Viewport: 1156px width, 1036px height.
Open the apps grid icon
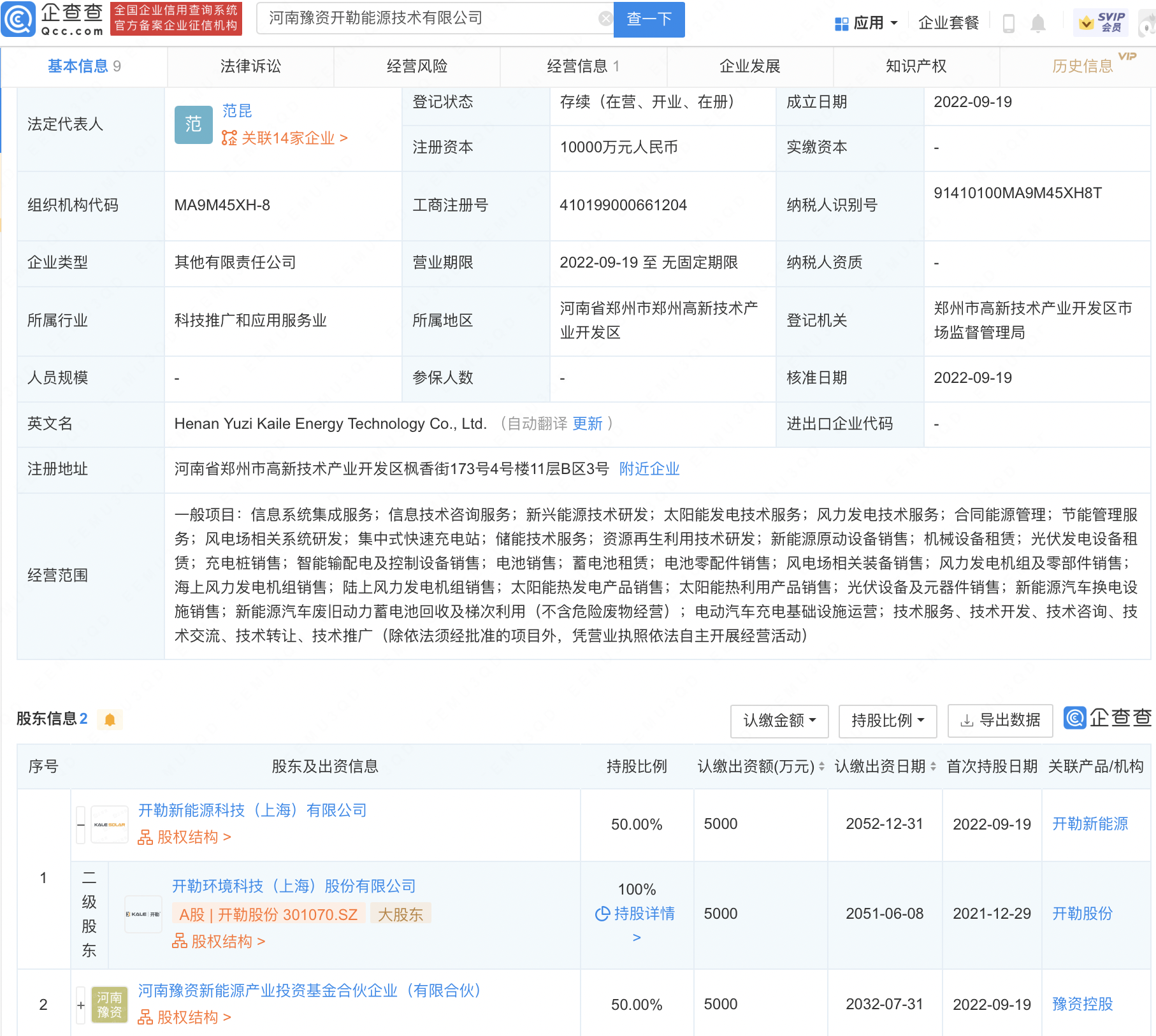point(841,24)
